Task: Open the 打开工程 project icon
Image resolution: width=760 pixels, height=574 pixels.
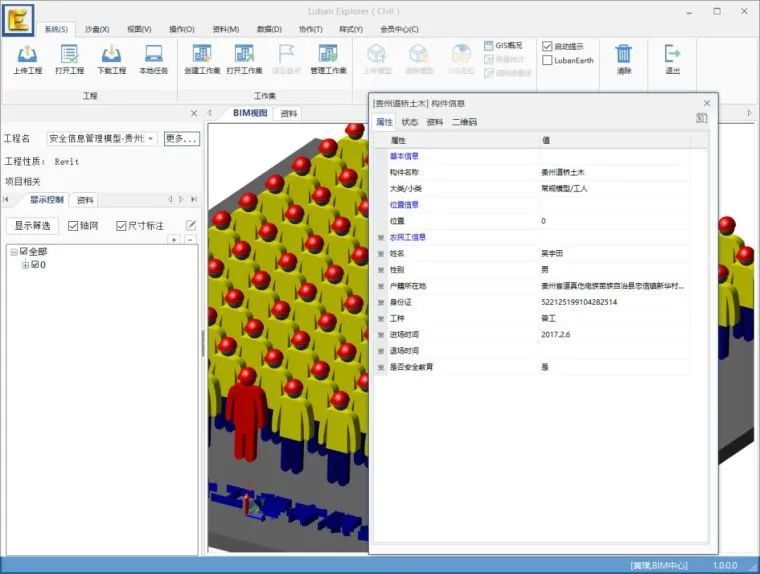Action: (69, 54)
